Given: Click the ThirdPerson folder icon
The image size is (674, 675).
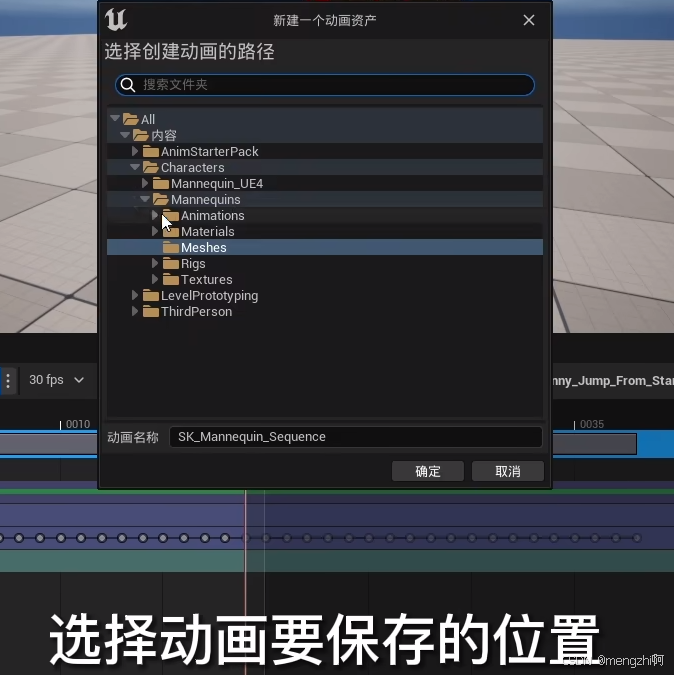Looking at the screenshot, I should [x=151, y=311].
